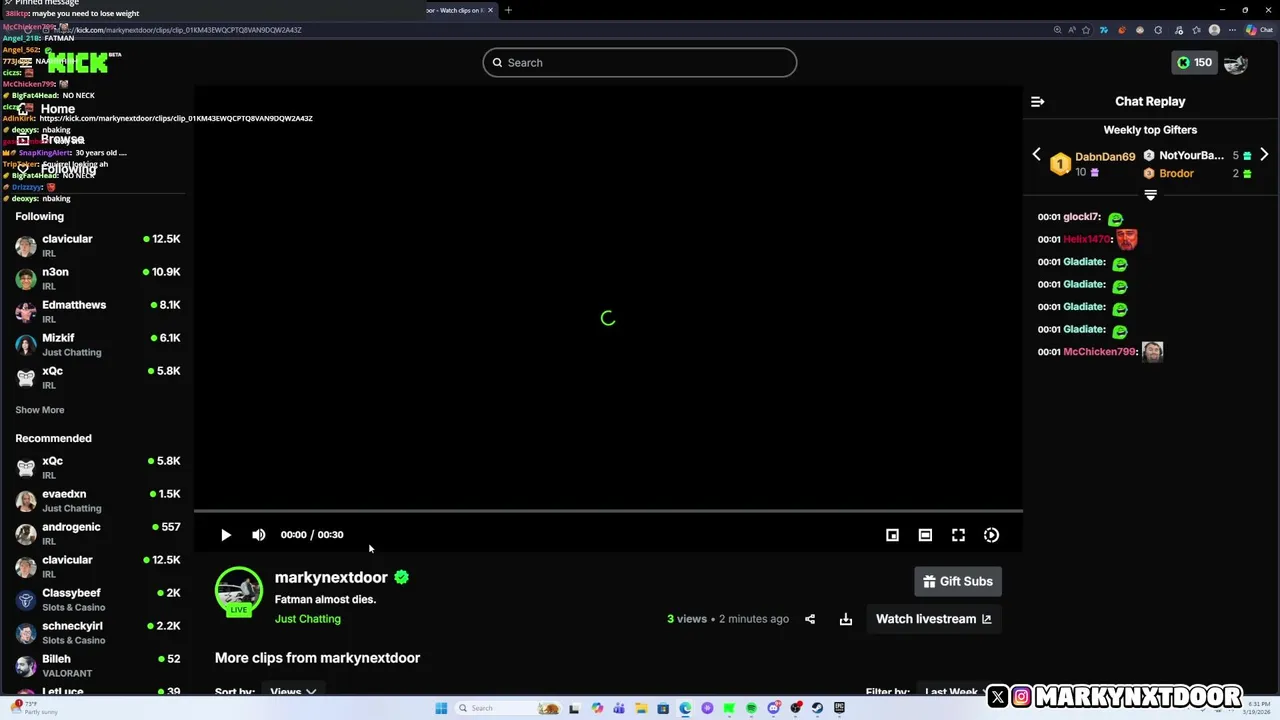Open schneckyirl channel in Recommended
The width and height of the screenshot is (1280, 720).
coord(97,632)
